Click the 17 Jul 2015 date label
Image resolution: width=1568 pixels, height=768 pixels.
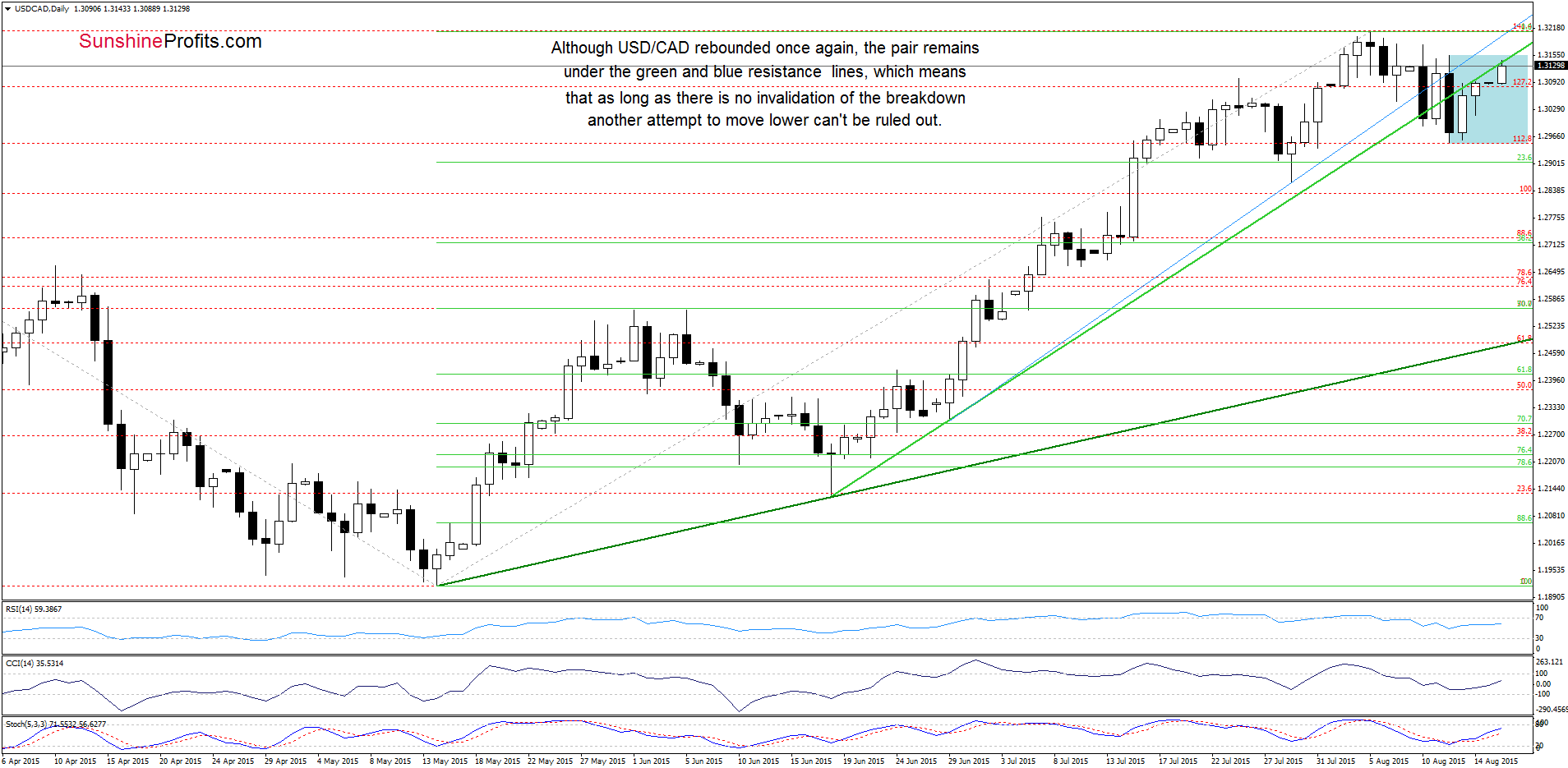pyautogui.click(x=1178, y=761)
